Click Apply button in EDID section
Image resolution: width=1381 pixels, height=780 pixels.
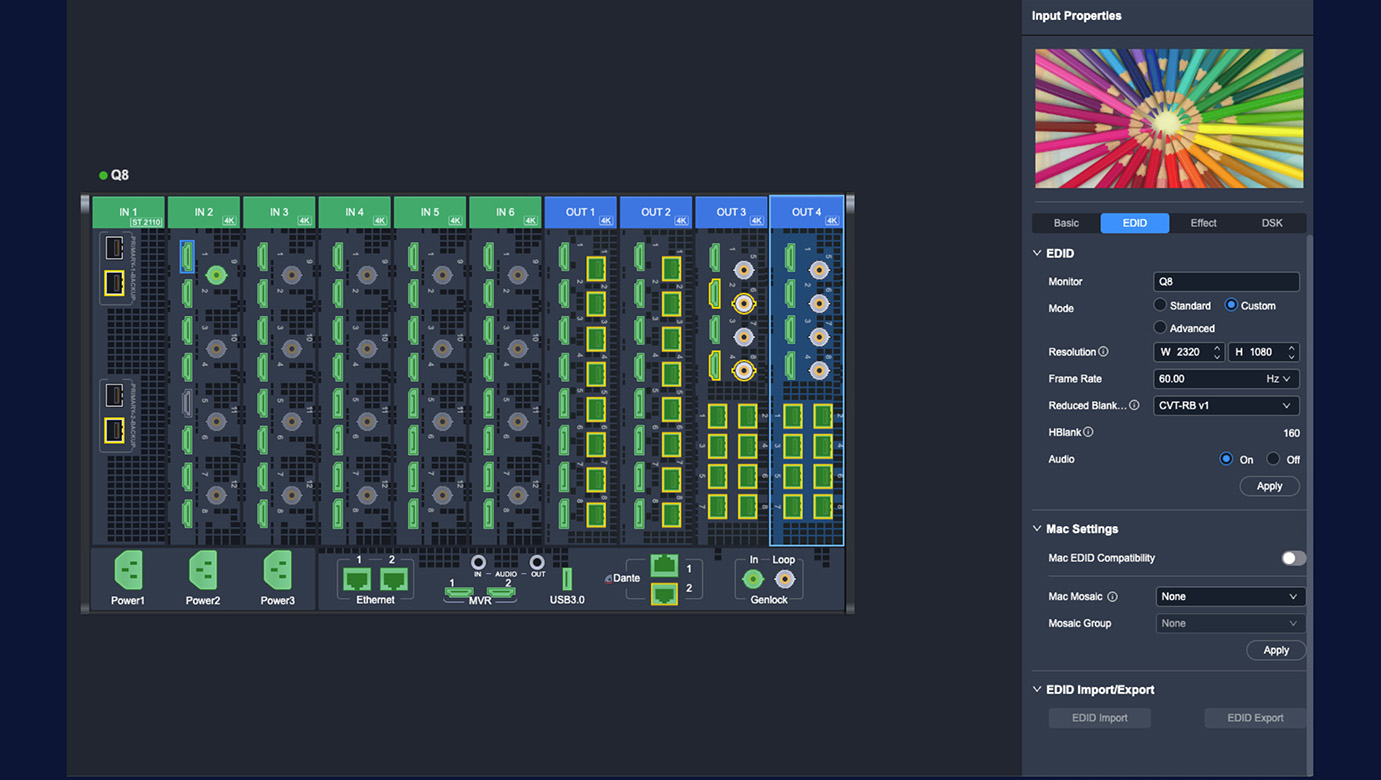click(1269, 486)
